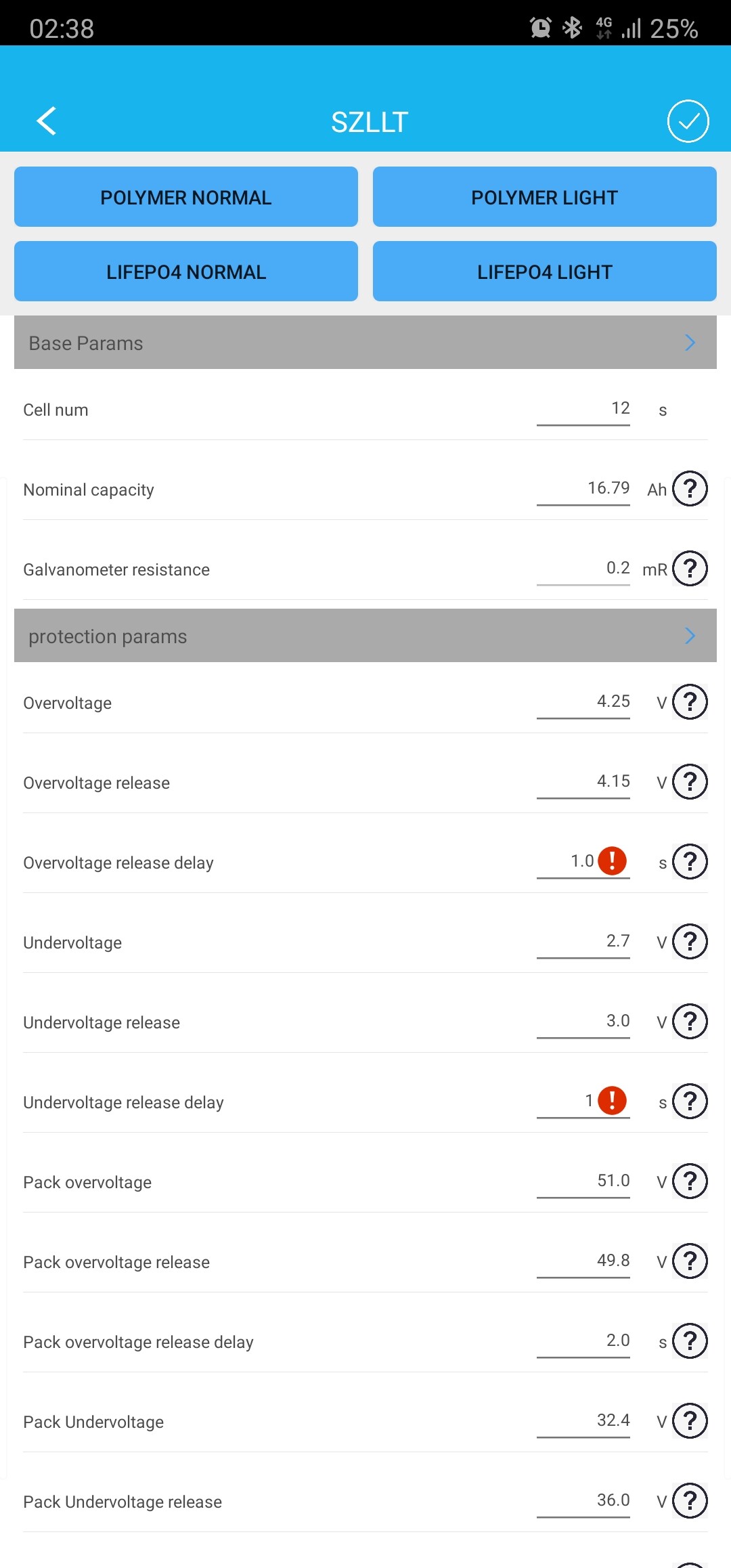Tap the back arrow in header
731x1568 pixels.
coord(46,122)
